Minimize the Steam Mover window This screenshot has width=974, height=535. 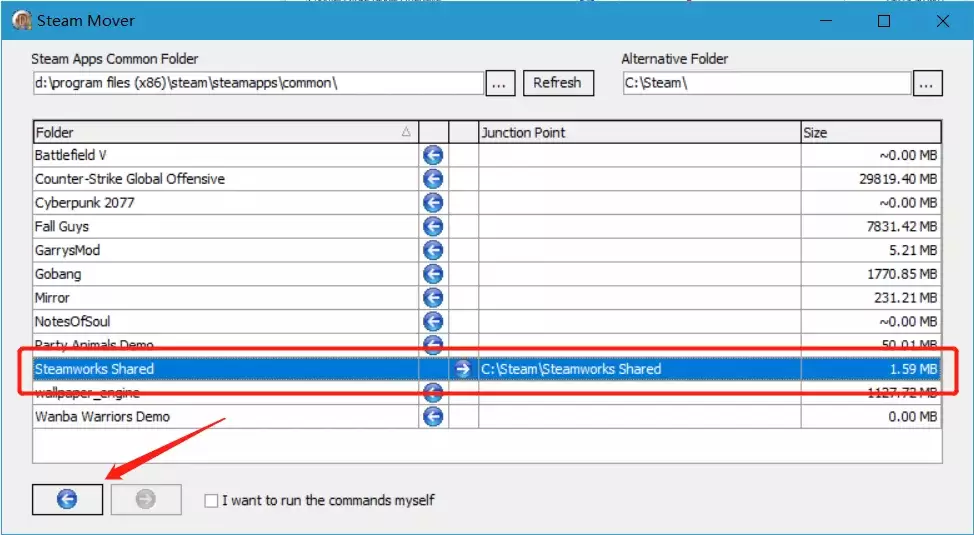826,21
